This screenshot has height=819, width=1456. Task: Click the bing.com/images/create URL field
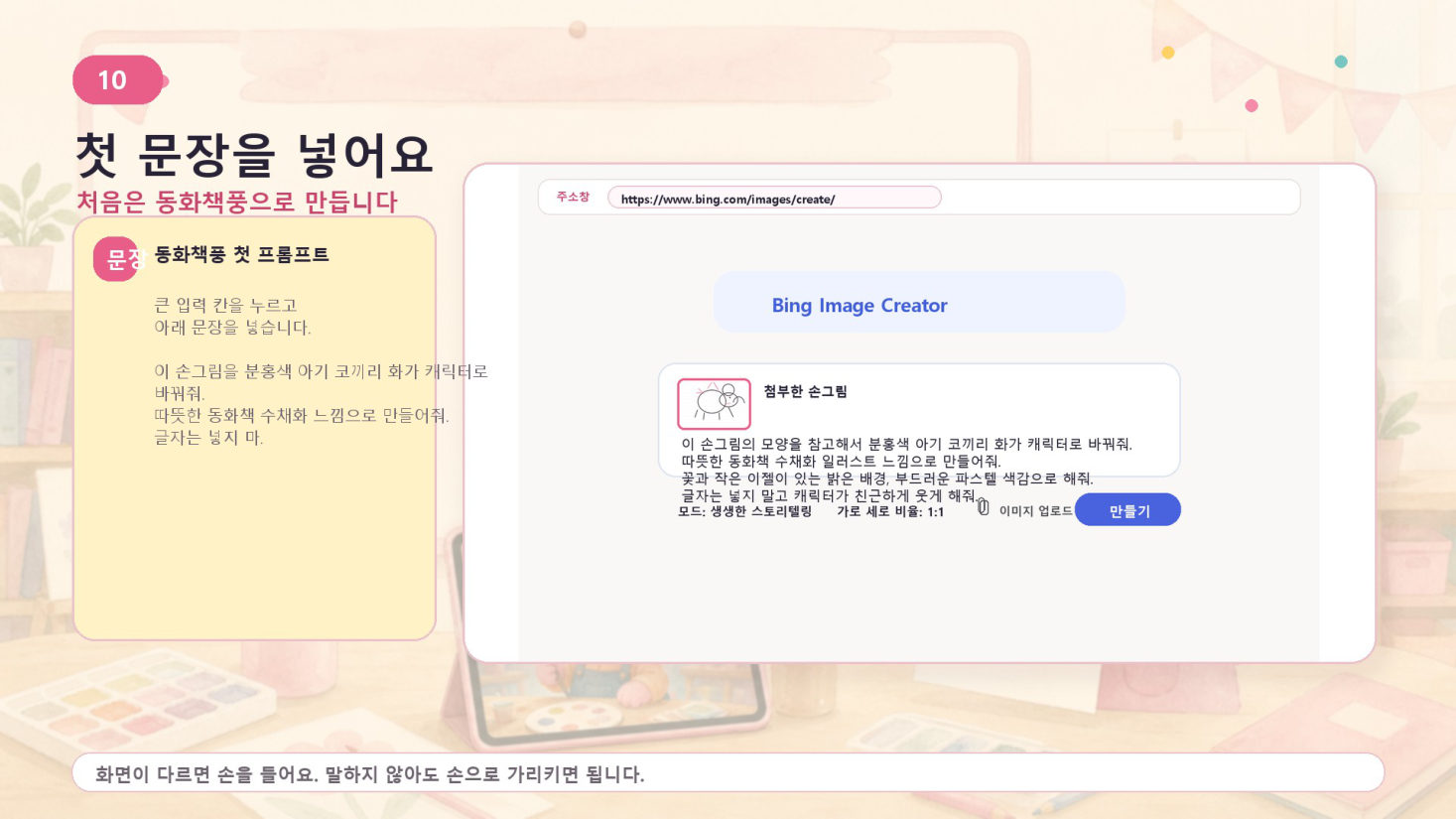[774, 199]
